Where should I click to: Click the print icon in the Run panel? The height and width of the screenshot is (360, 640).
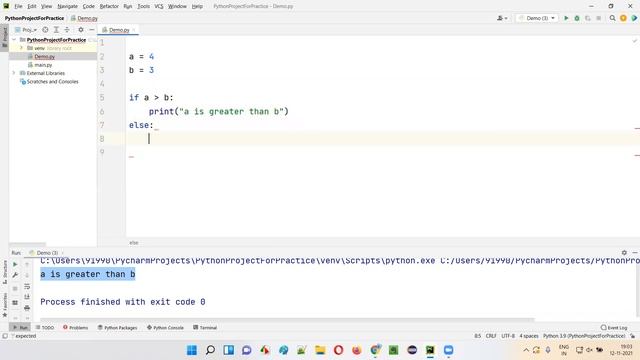pos(27,308)
